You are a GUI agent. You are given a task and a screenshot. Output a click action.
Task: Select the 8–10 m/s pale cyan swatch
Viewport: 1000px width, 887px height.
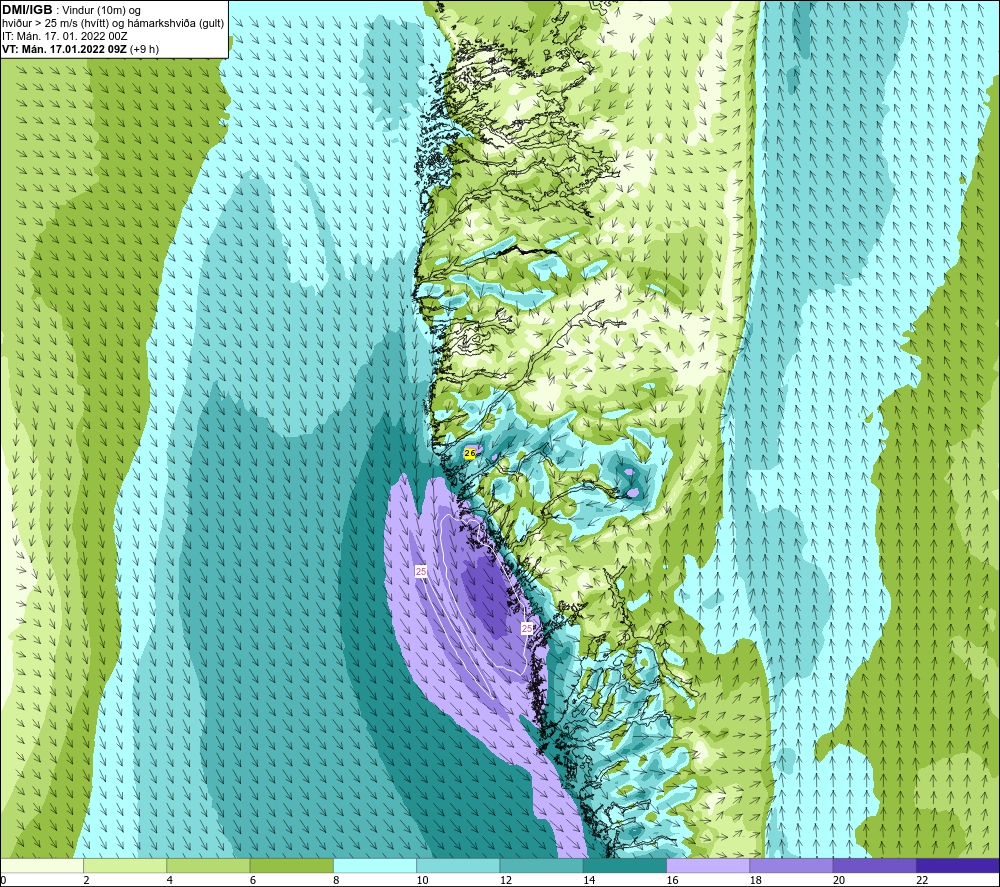pyautogui.click(x=375, y=866)
